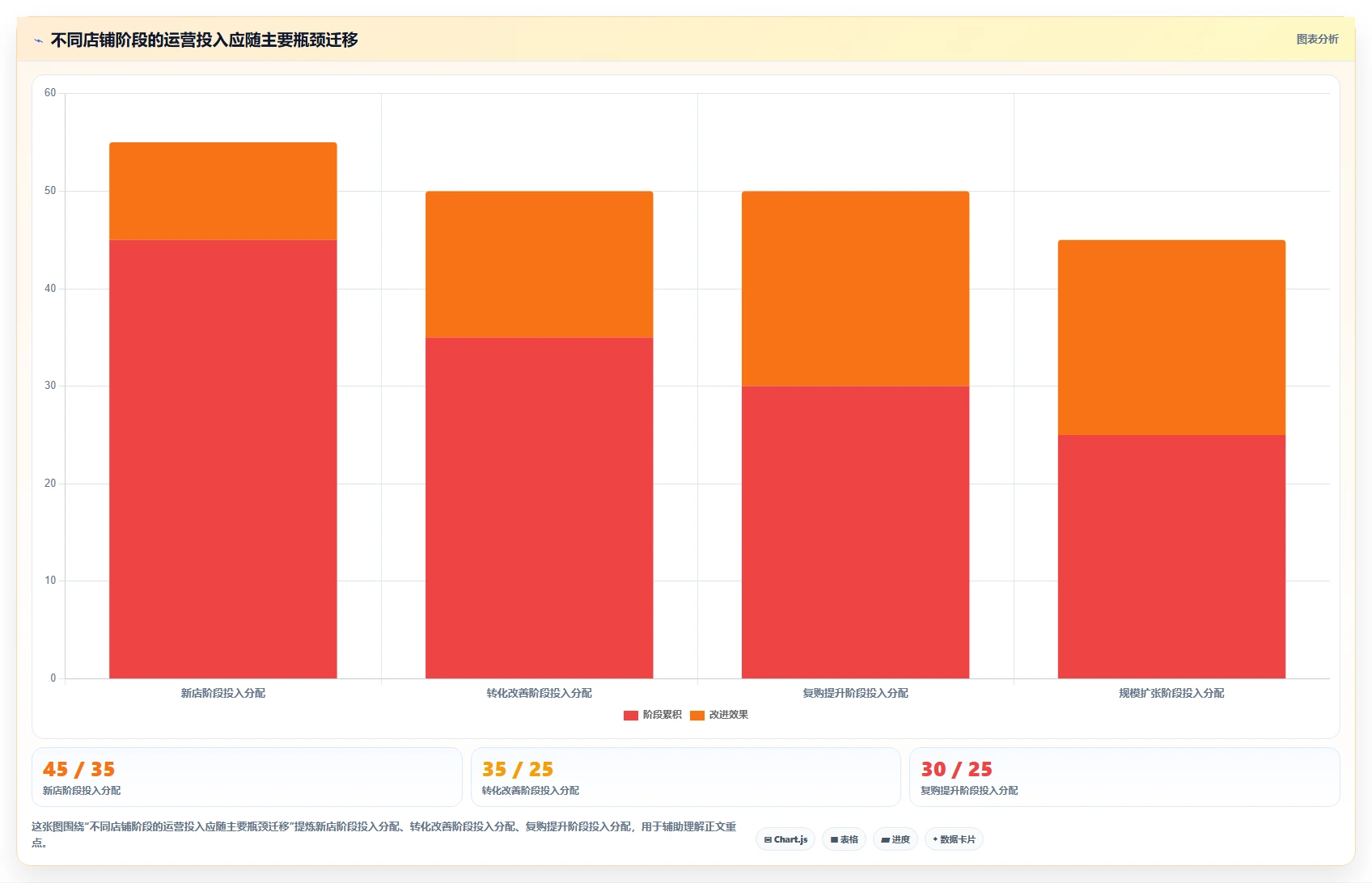Image resolution: width=1372 pixels, height=883 pixels.
Task: Click the title 不同店铺阶段的运营投入应随主要瓶颈迁移
Action: click(x=204, y=40)
